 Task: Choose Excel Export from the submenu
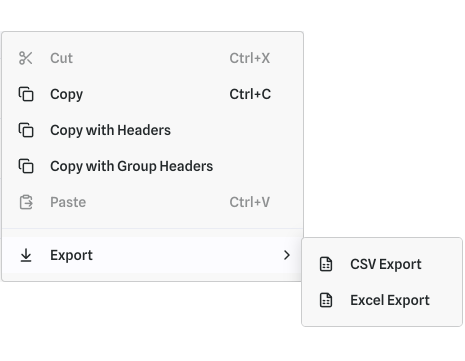coord(382,300)
